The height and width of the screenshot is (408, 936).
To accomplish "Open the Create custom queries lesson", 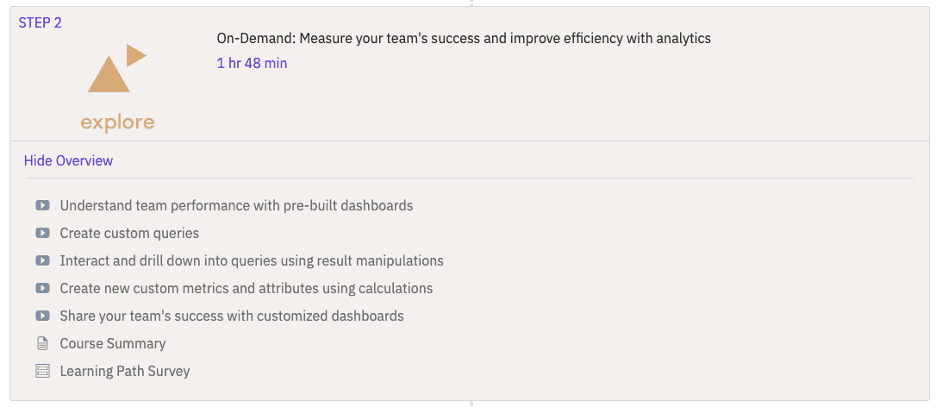I will pos(129,233).
